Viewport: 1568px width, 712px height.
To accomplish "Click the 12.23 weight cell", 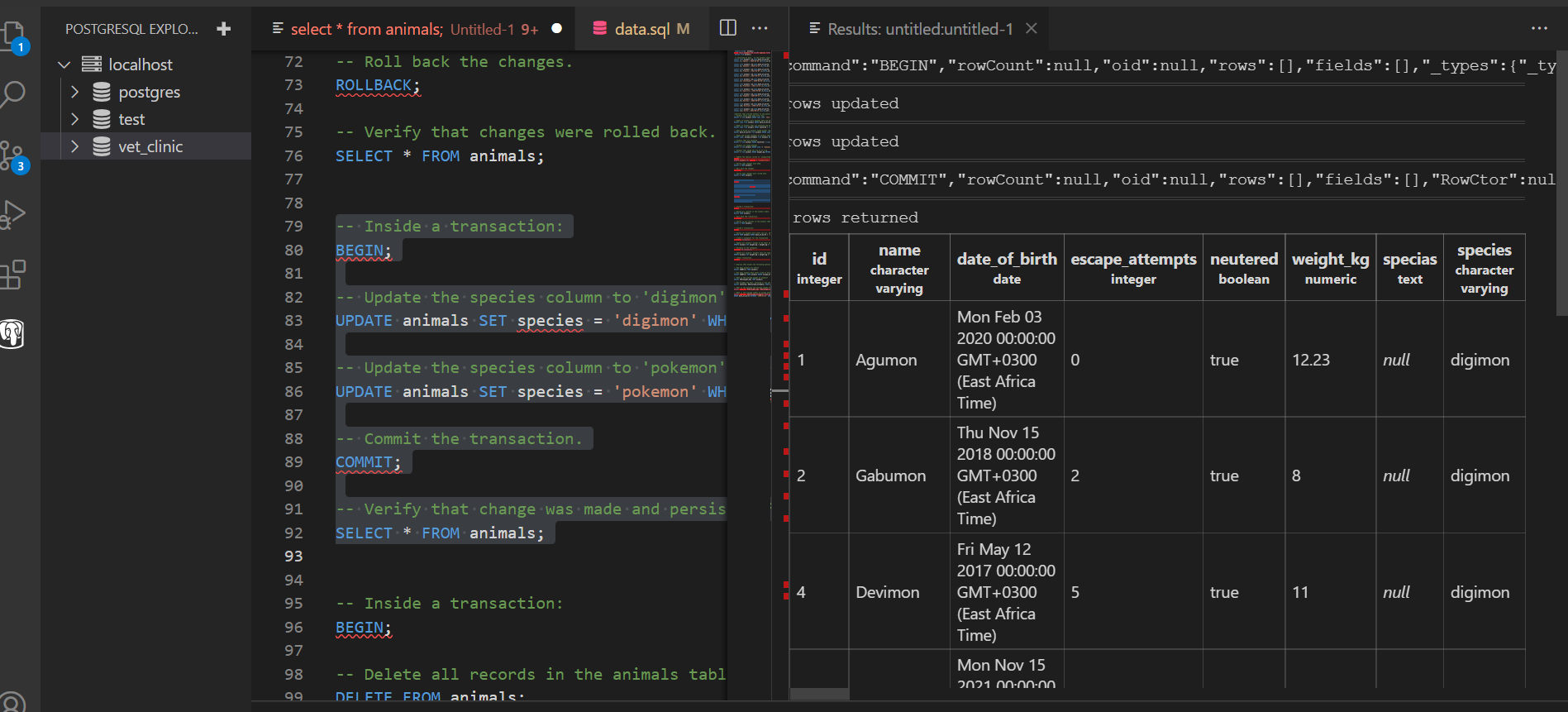I will pyautogui.click(x=1330, y=360).
